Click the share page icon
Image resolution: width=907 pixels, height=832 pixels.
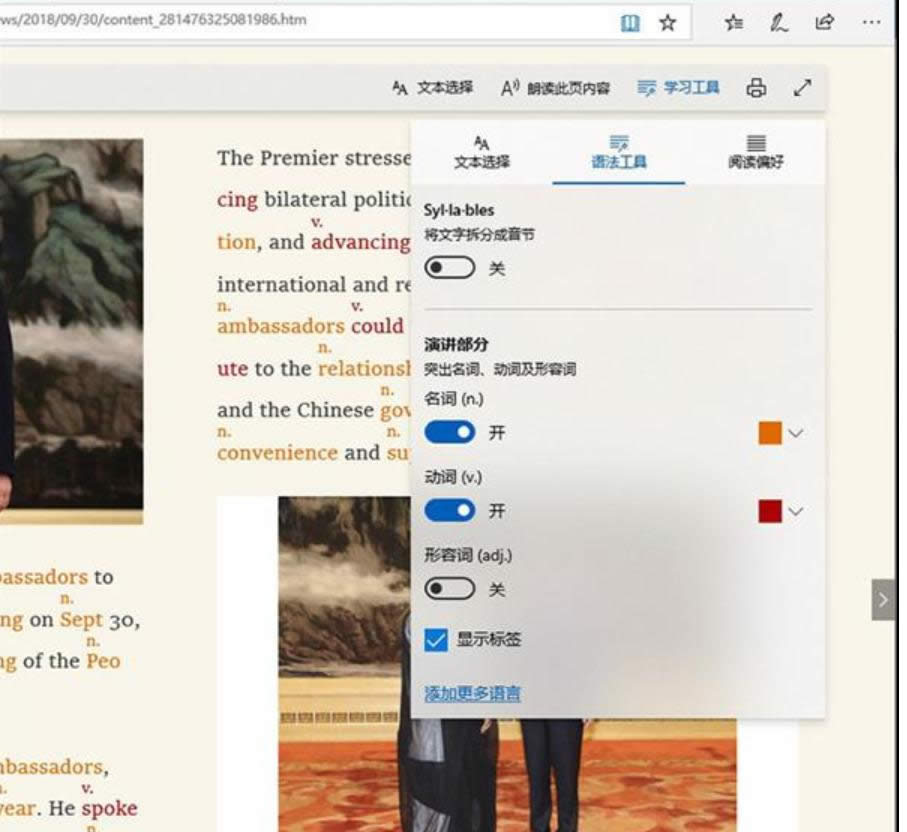(x=824, y=23)
